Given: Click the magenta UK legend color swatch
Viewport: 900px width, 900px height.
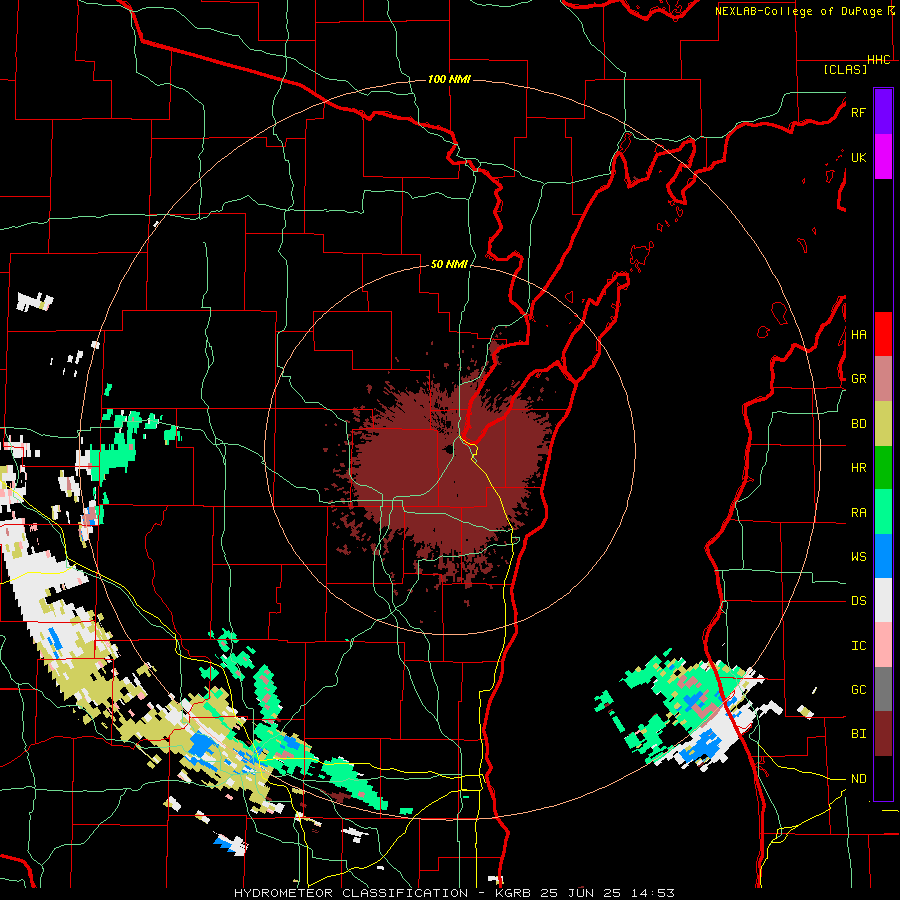Looking at the screenshot, I should pos(883,157).
